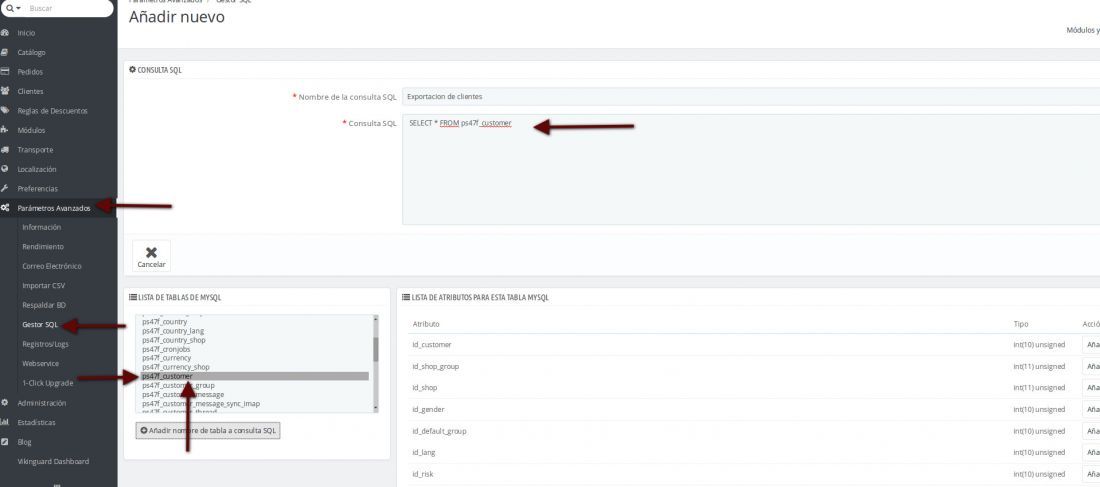This screenshot has width=1100, height=487.
Task: Click the Transporte truck icon
Action: point(5,149)
